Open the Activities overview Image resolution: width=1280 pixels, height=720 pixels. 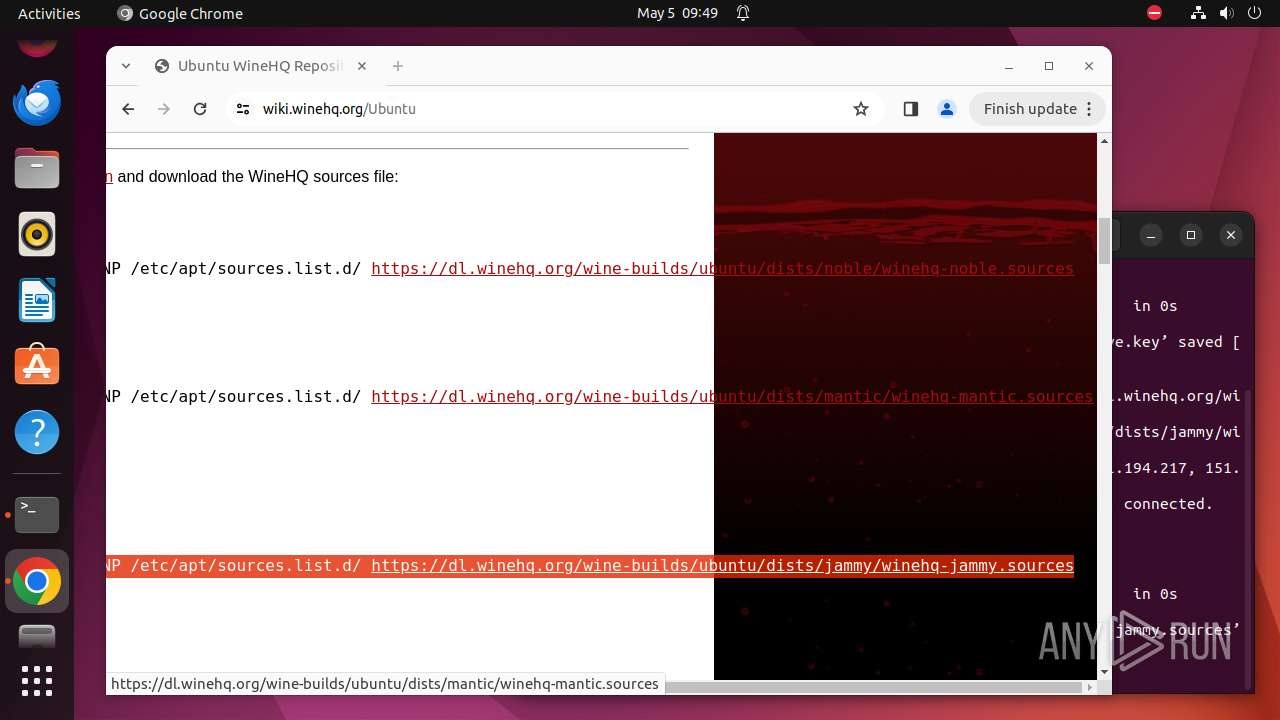point(49,13)
